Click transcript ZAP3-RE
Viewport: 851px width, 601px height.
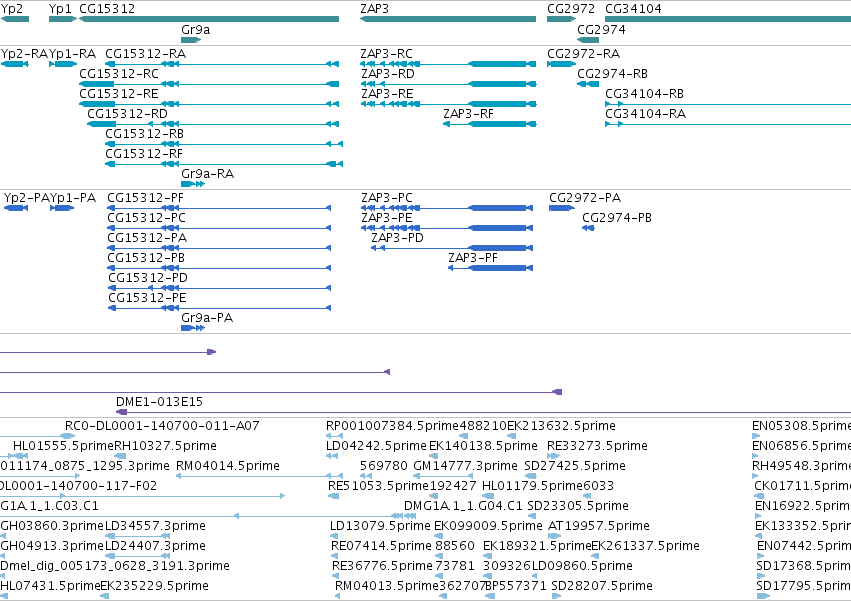tap(449, 104)
